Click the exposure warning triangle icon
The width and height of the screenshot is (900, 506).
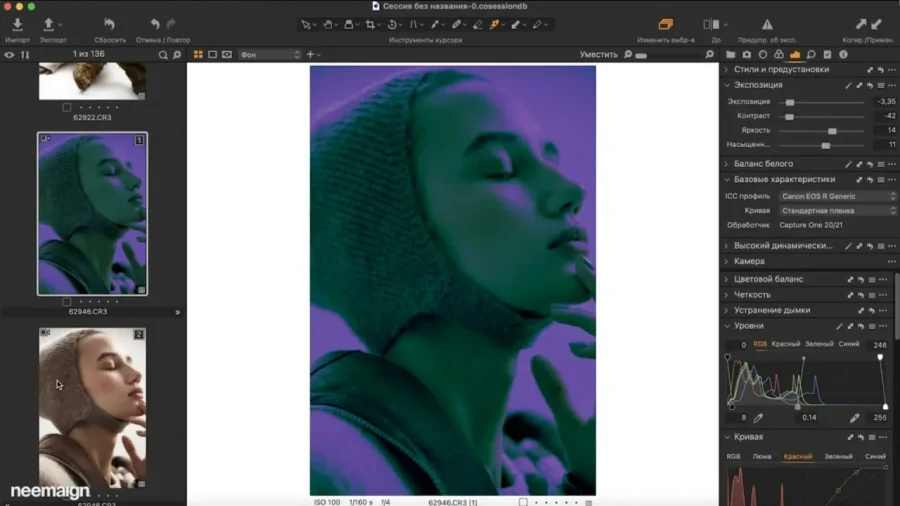(x=767, y=24)
